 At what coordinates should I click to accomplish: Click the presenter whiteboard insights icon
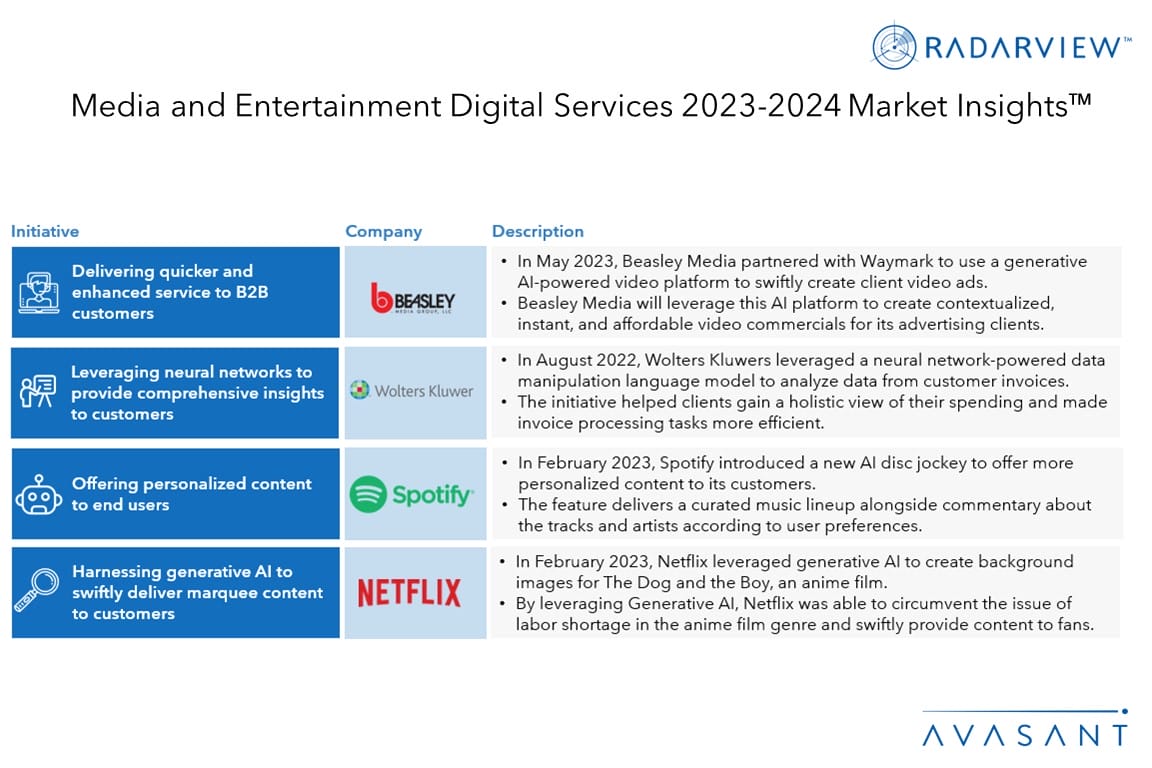[x=38, y=393]
